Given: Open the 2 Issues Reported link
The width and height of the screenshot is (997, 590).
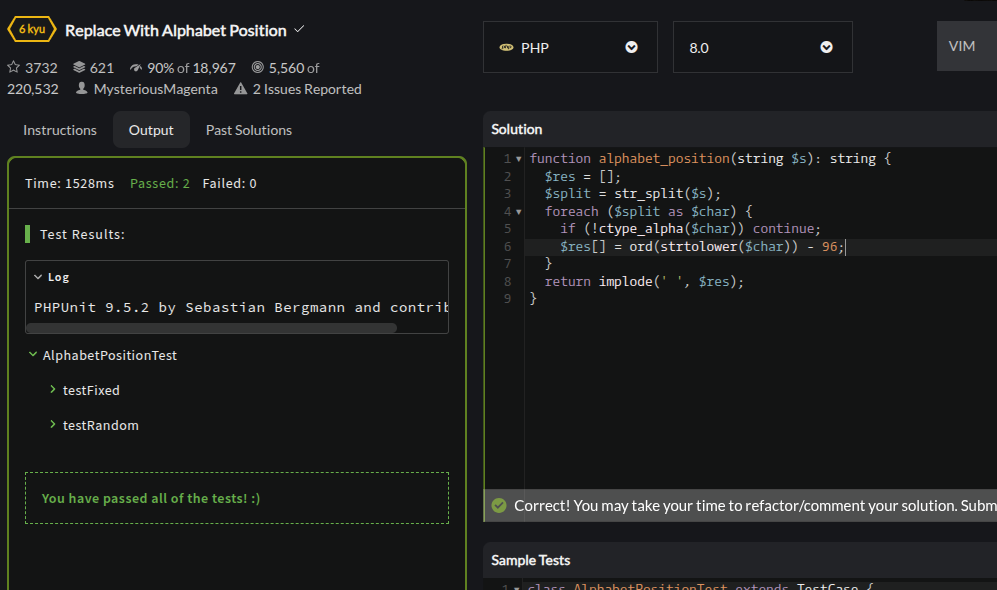Looking at the screenshot, I should click(306, 89).
